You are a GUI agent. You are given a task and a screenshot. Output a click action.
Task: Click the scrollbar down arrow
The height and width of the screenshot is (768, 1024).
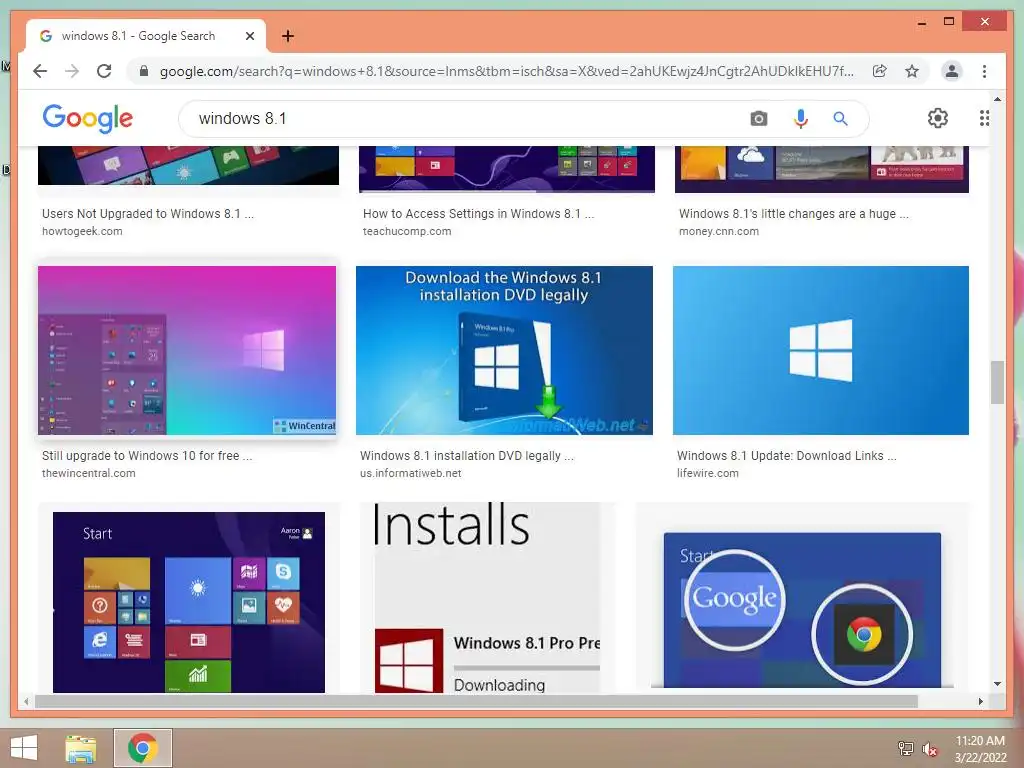click(997, 684)
